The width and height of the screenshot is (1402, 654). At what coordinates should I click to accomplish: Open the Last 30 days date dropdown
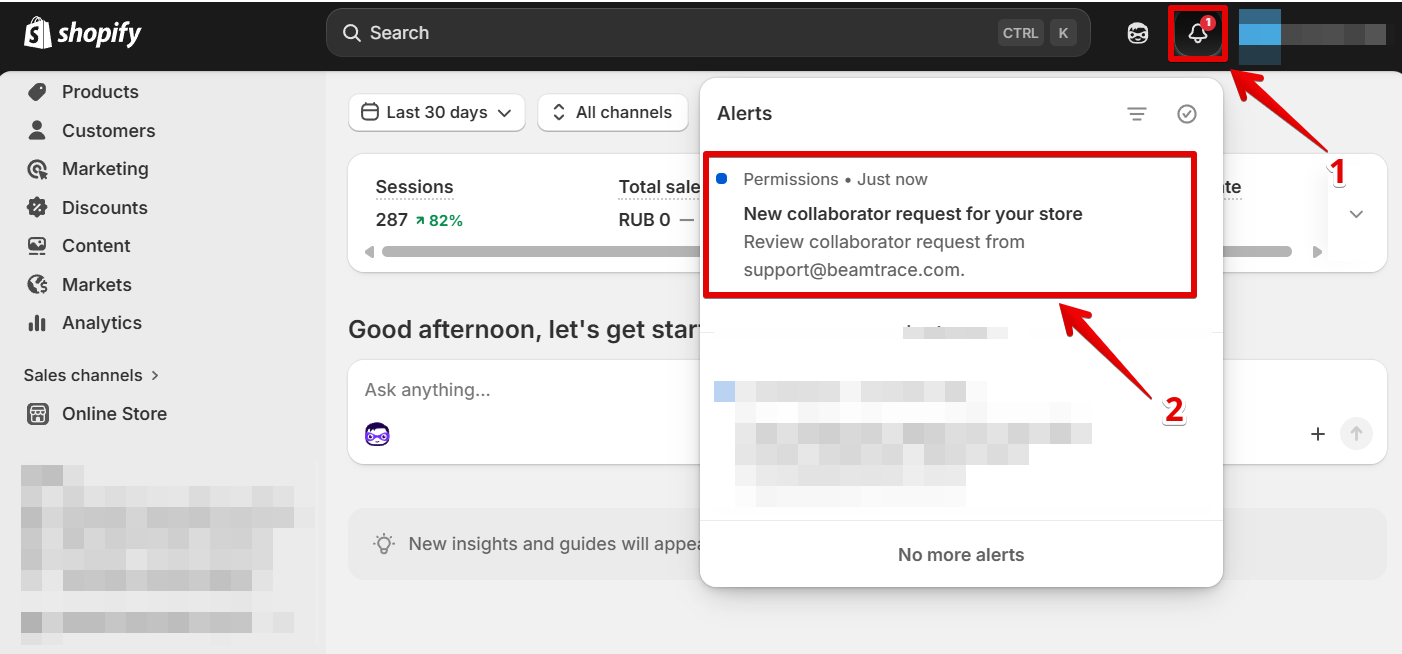tap(437, 113)
